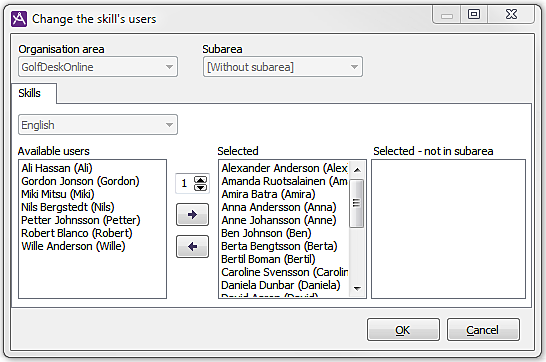Click the Selected list scroll down arrow
Screen dimensions: 546x362
point(357,289)
